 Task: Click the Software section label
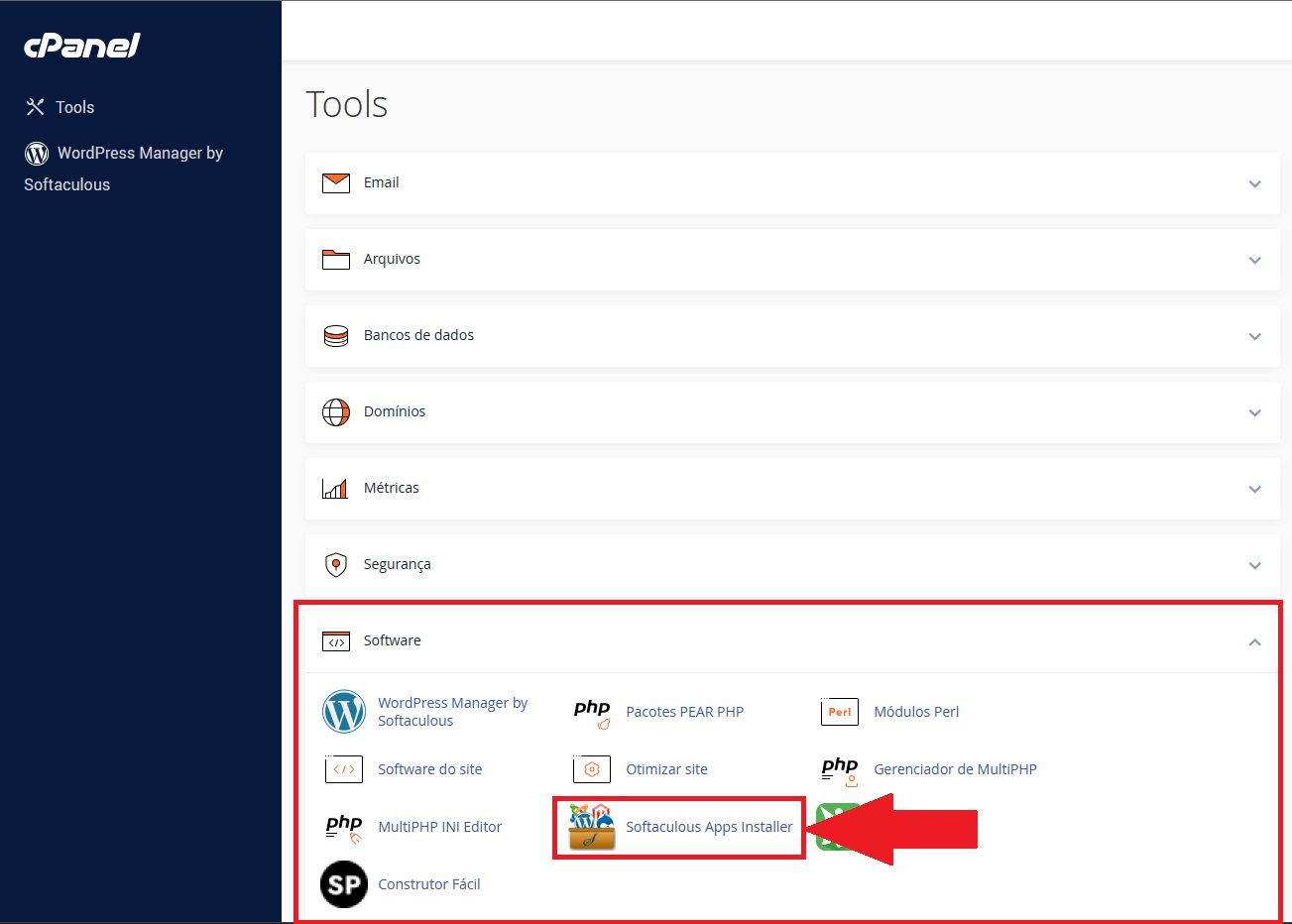coord(392,640)
